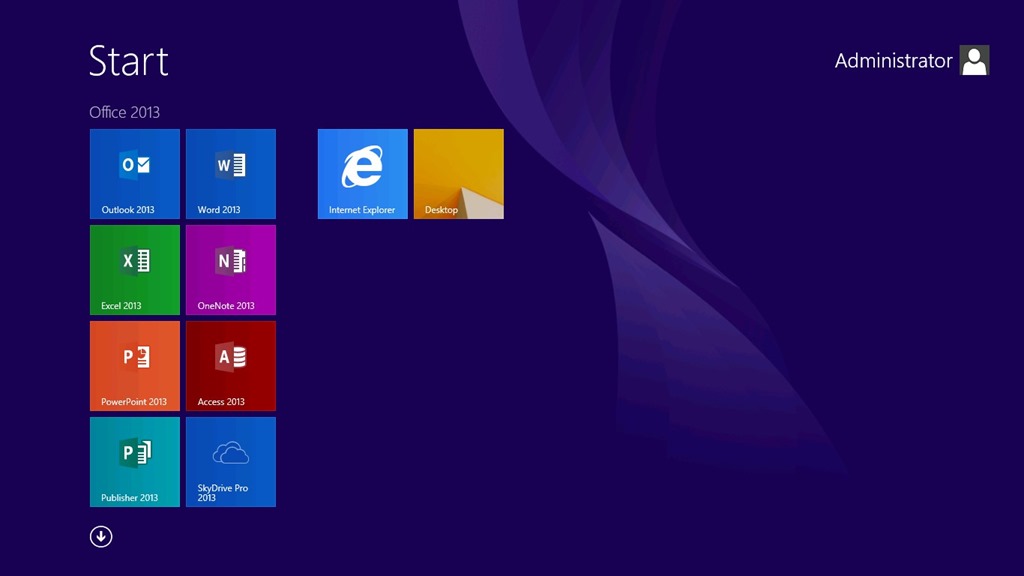Open the Outlook 2013 tile

click(x=135, y=174)
